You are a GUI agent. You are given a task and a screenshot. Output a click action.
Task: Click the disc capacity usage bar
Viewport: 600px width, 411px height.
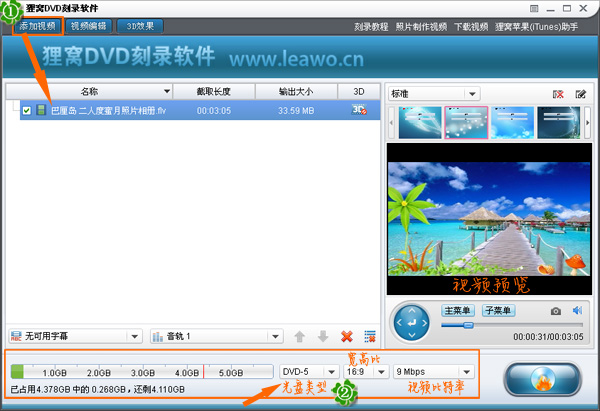[x=142, y=372]
